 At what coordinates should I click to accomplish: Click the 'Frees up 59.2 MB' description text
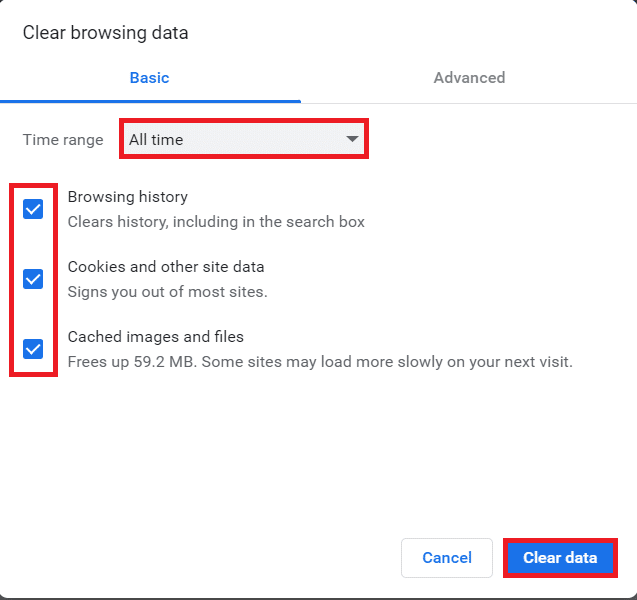point(320,362)
